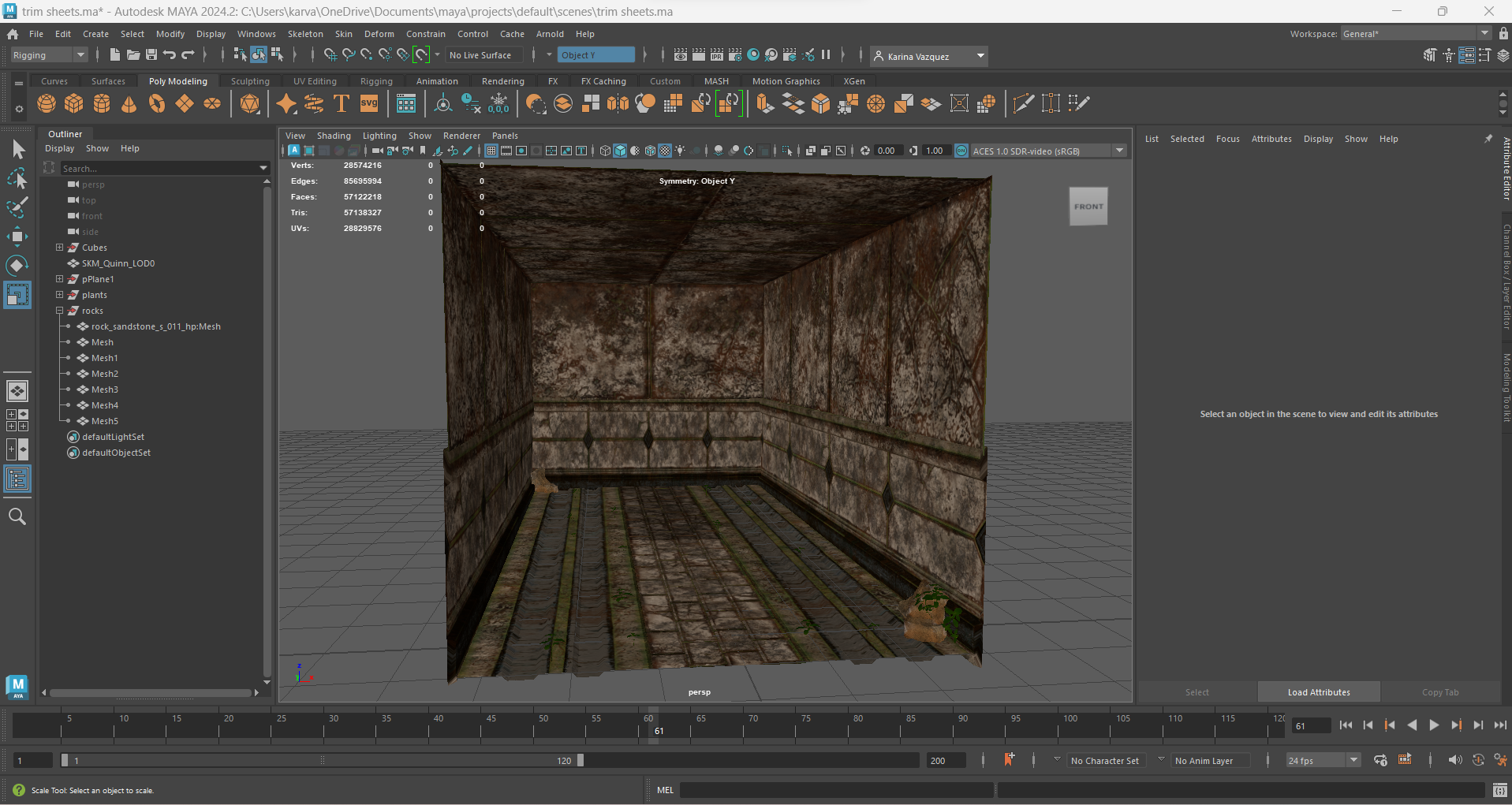Click the polygon Type text tool icon
Viewport: 1512px width, 805px height.
tap(342, 104)
